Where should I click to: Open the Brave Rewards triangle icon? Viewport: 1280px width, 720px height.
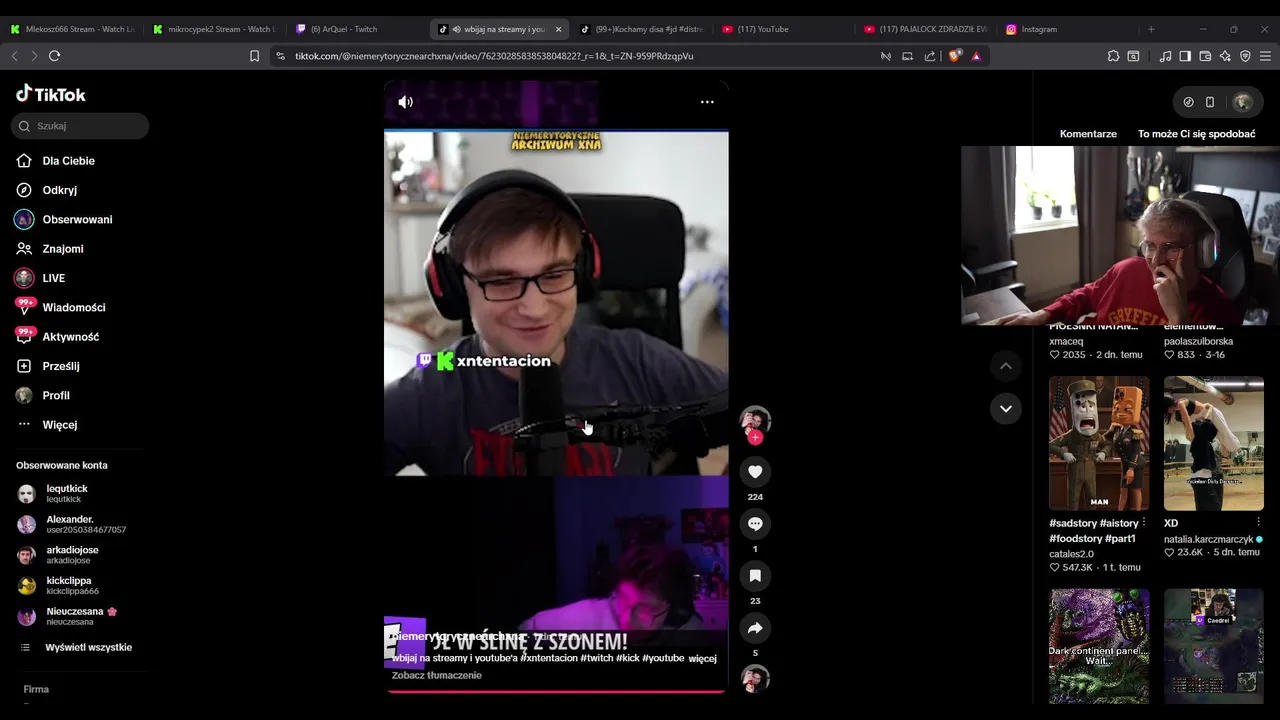976,56
